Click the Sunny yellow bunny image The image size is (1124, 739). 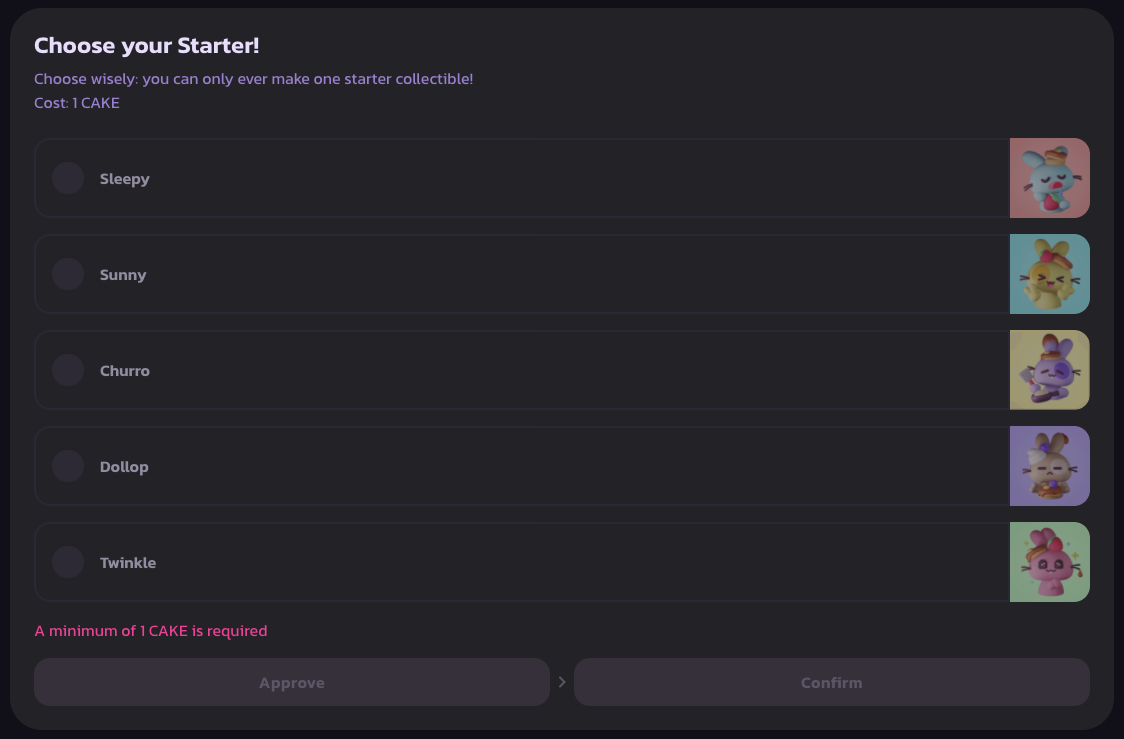[1049, 274]
